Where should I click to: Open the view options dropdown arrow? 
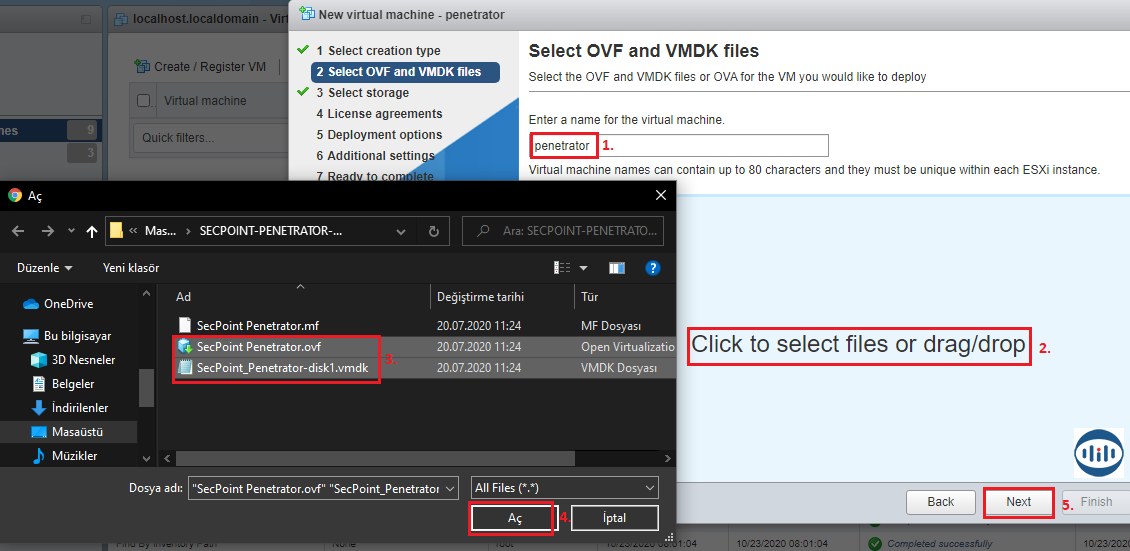(x=584, y=268)
